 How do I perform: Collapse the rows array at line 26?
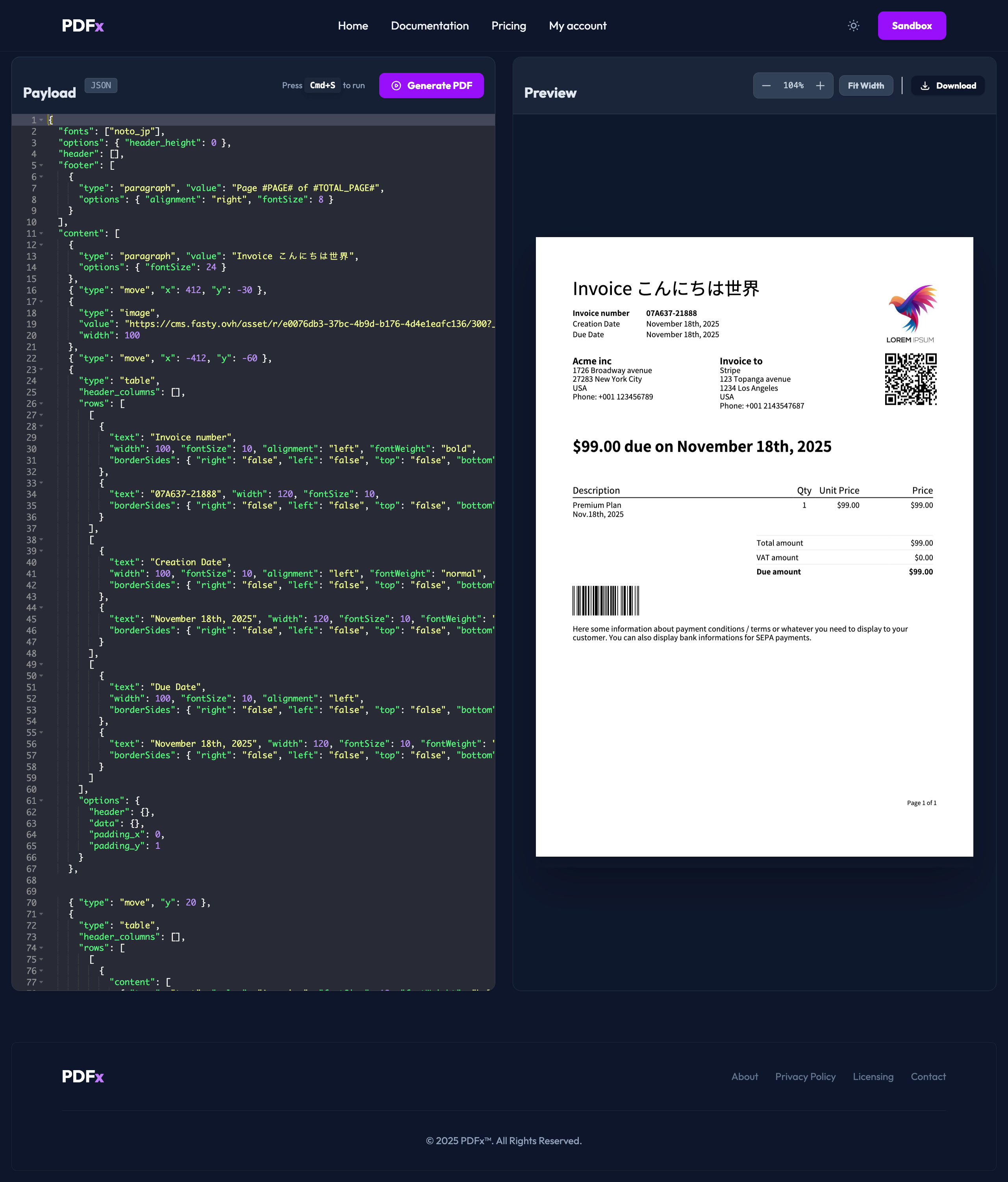pyautogui.click(x=41, y=403)
